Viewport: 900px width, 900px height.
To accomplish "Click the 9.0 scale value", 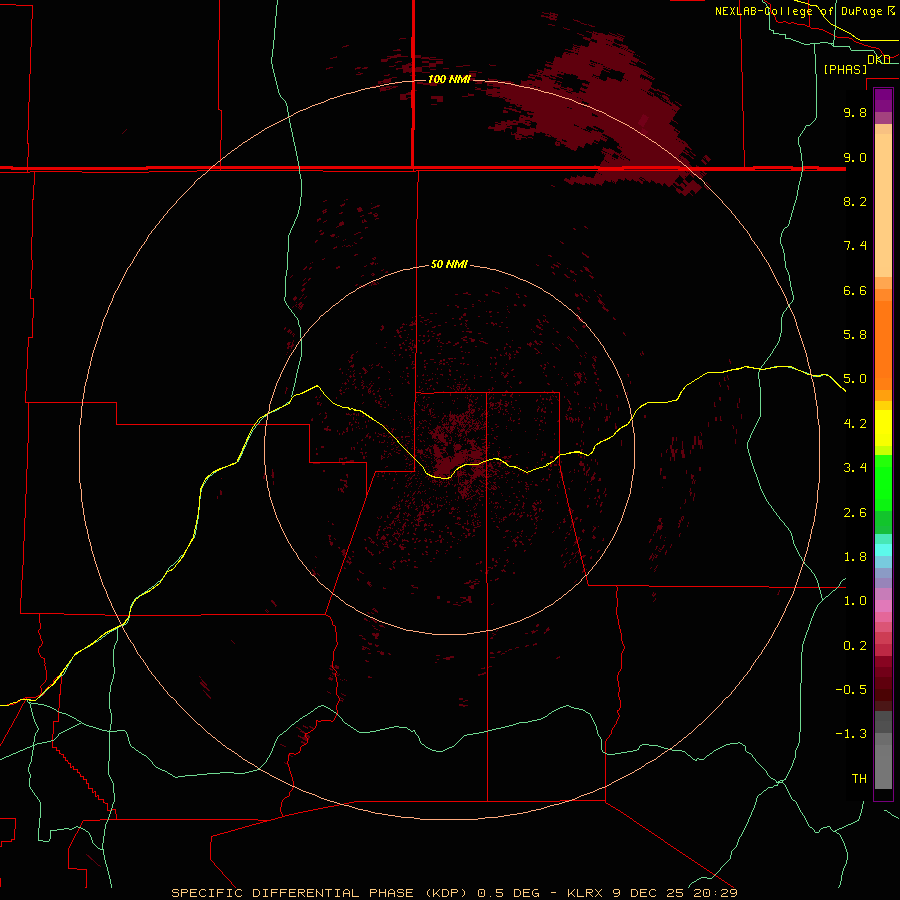I will tap(855, 157).
